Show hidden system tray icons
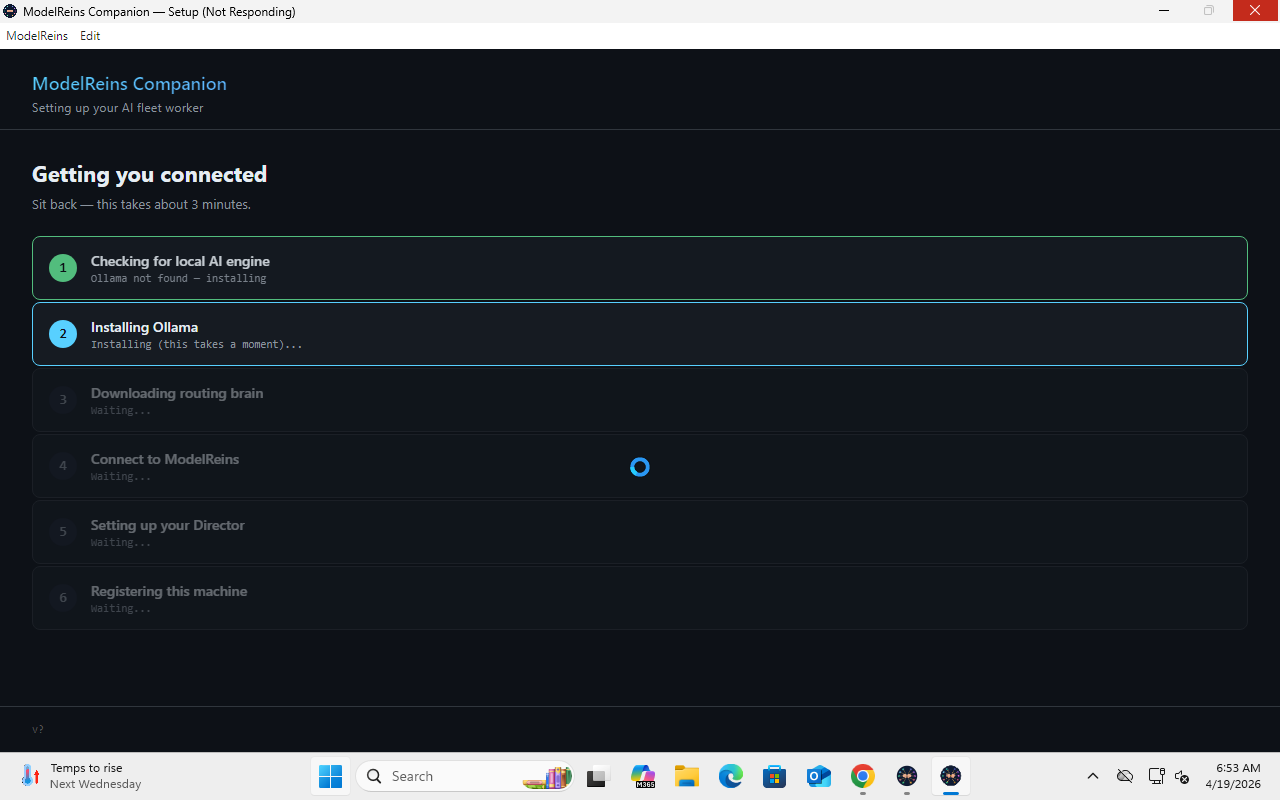The height and width of the screenshot is (800, 1280). (1093, 776)
